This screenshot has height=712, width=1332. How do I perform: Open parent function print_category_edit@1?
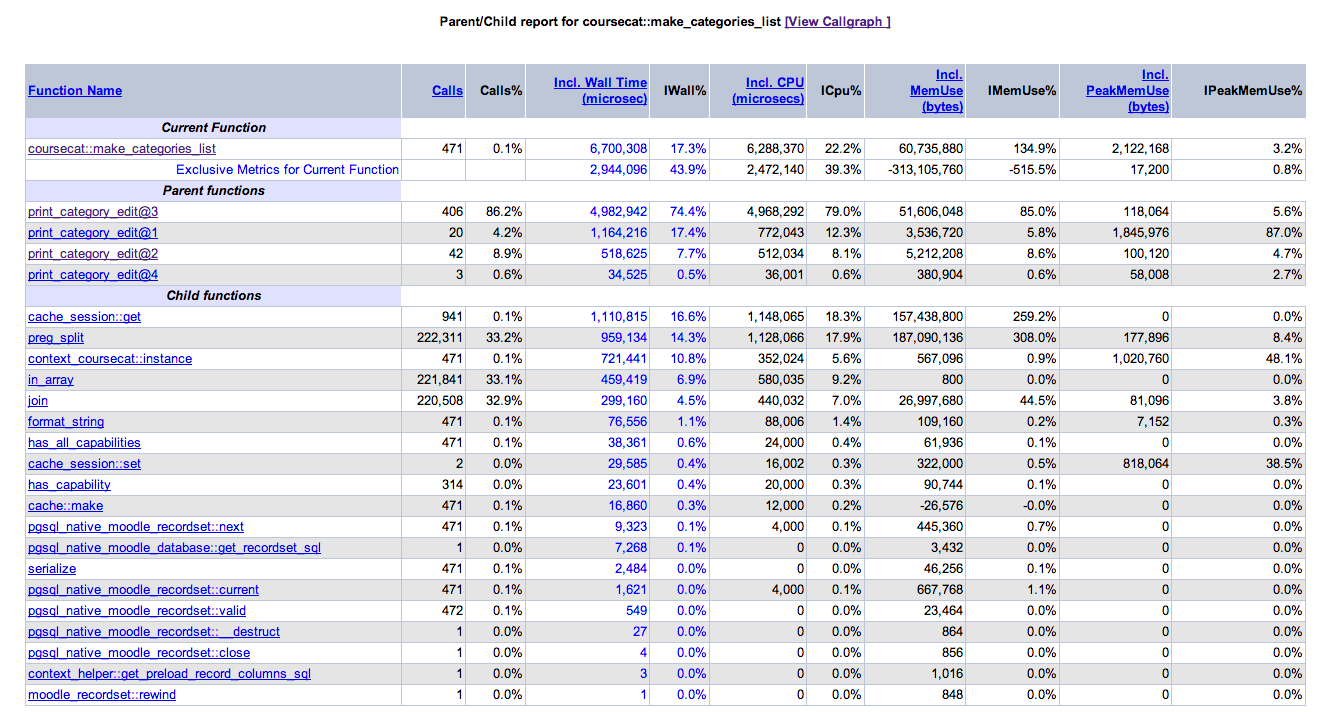pyautogui.click(x=93, y=232)
